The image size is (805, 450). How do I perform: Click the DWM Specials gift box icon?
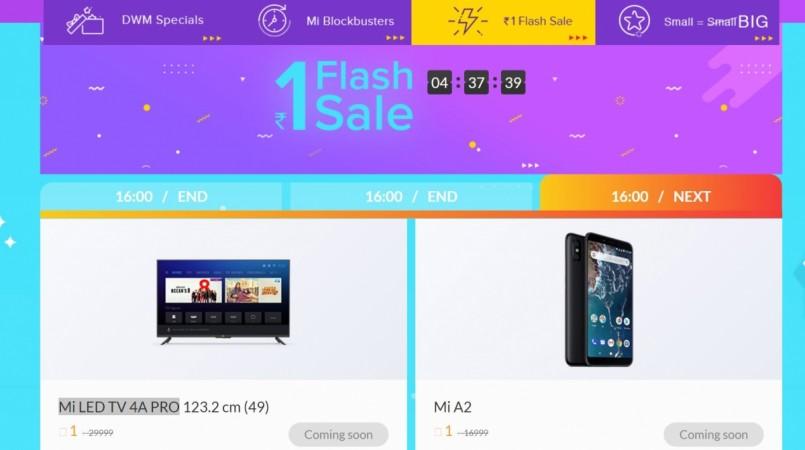pyautogui.click(x=85, y=22)
